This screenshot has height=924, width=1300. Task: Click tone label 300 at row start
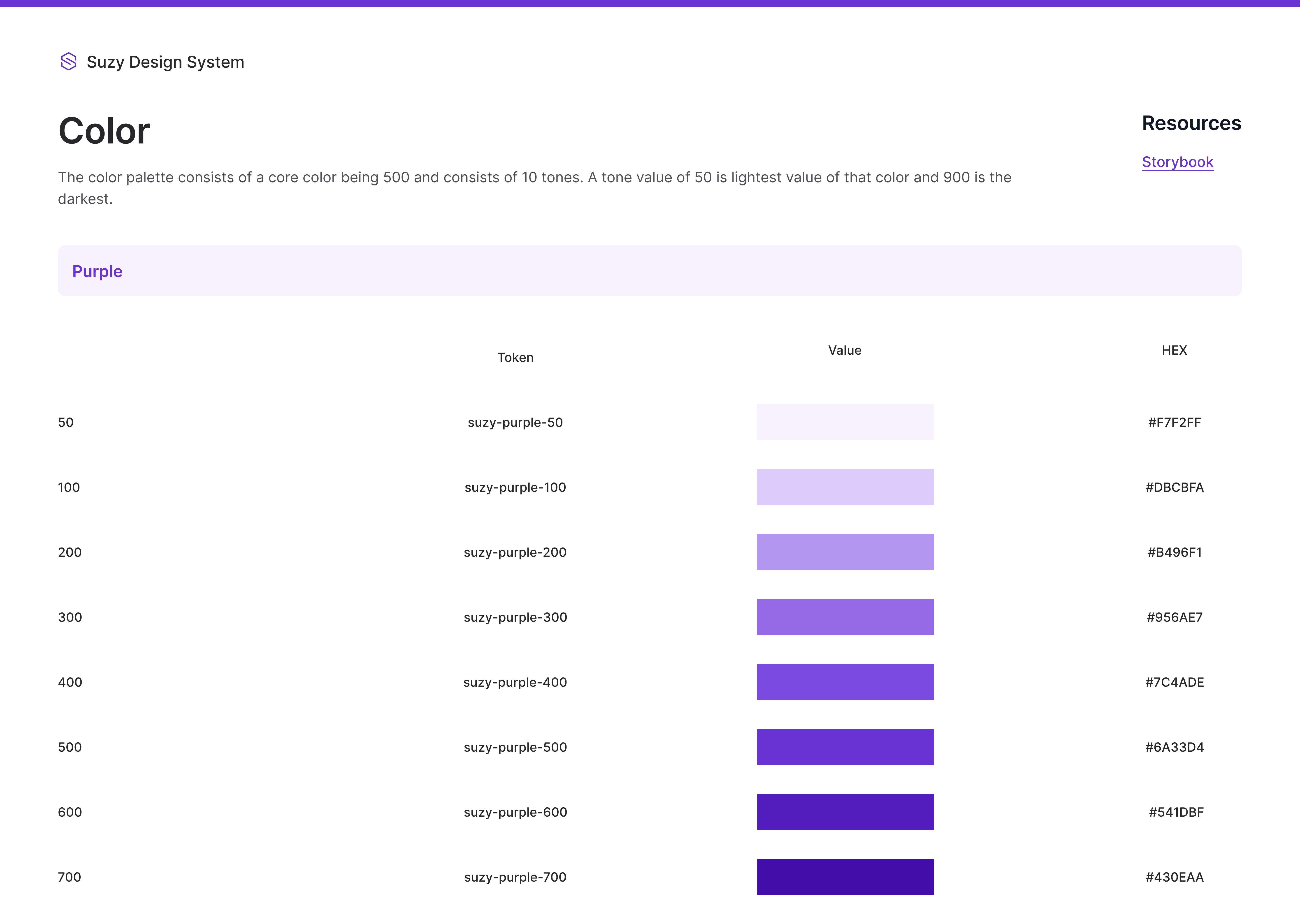click(70, 617)
